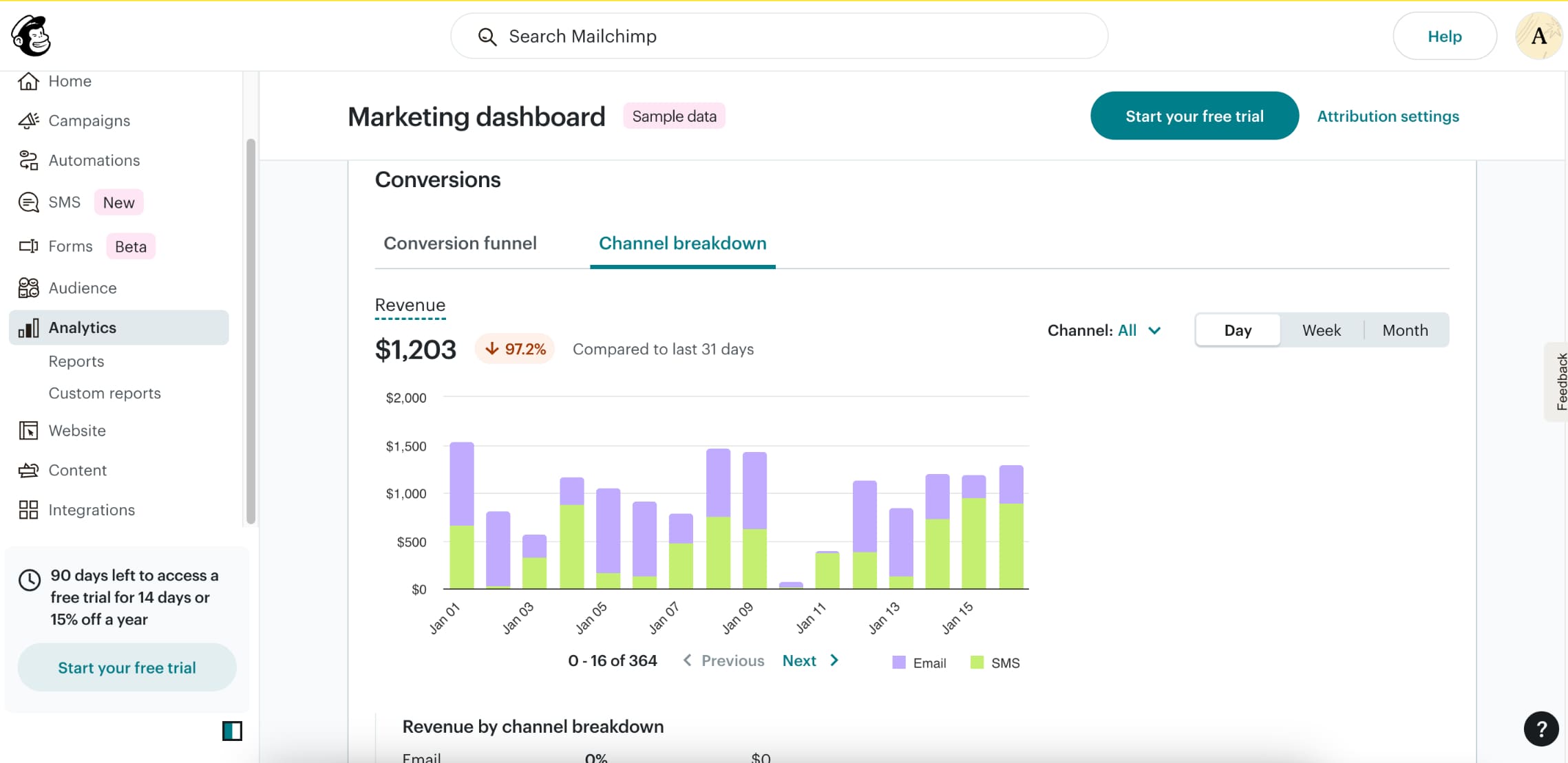The height and width of the screenshot is (763, 1568).
Task: Select the Month time granularity
Action: click(1406, 330)
